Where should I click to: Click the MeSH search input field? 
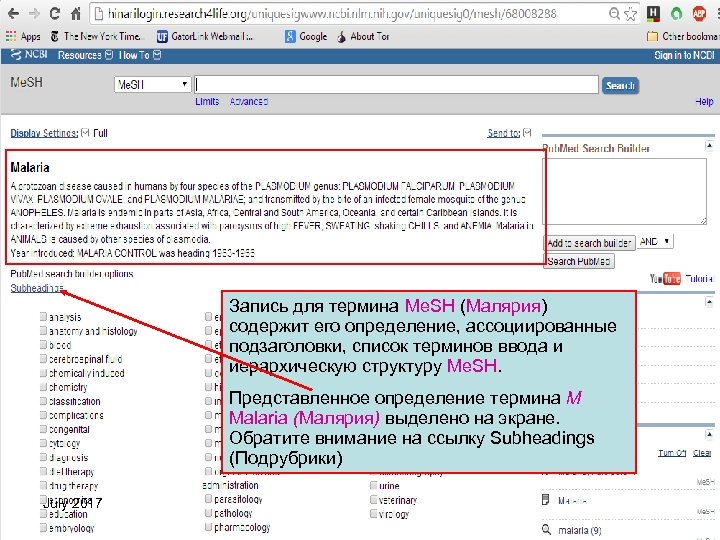click(x=396, y=84)
